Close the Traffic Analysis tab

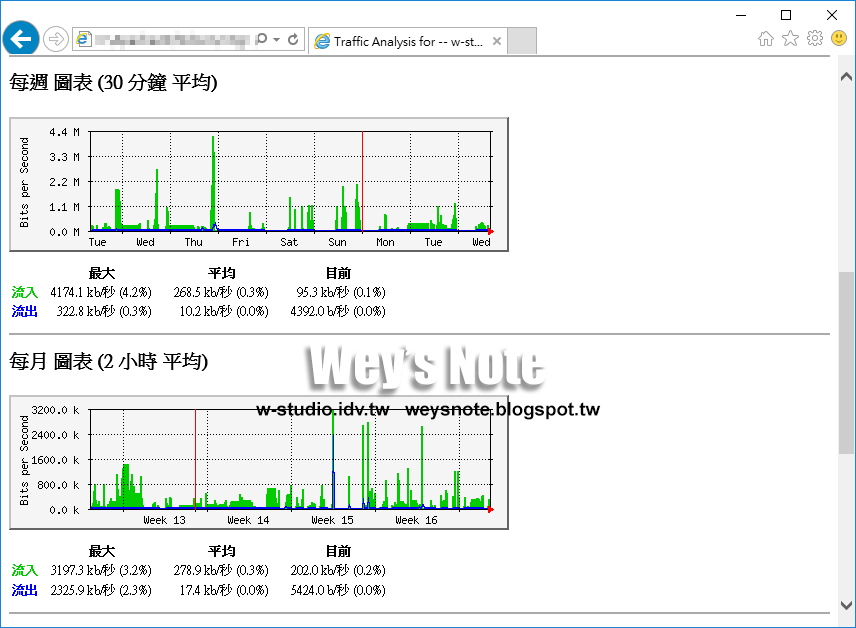tap(496, 41)
